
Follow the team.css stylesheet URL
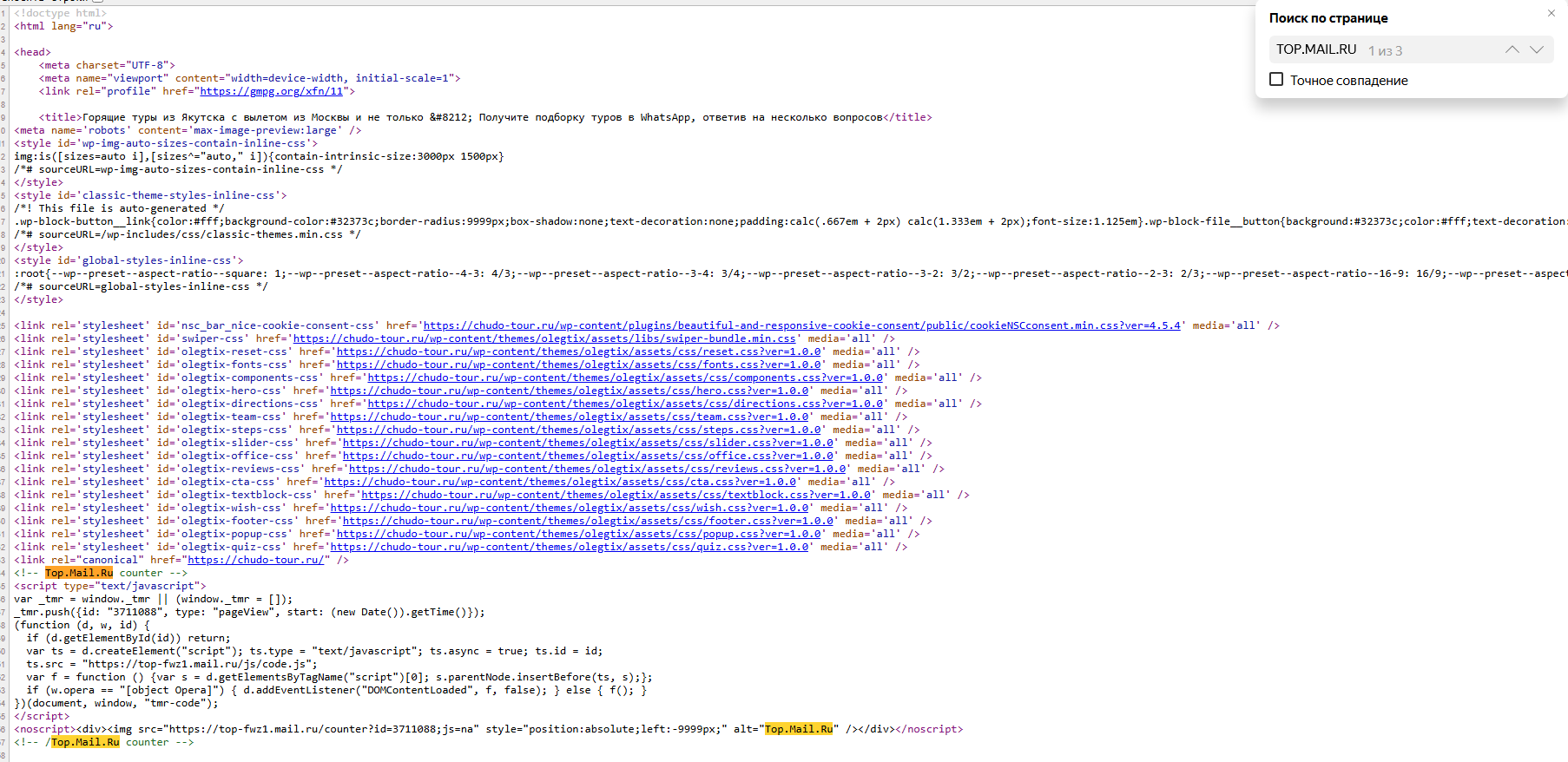click(570, 417)
